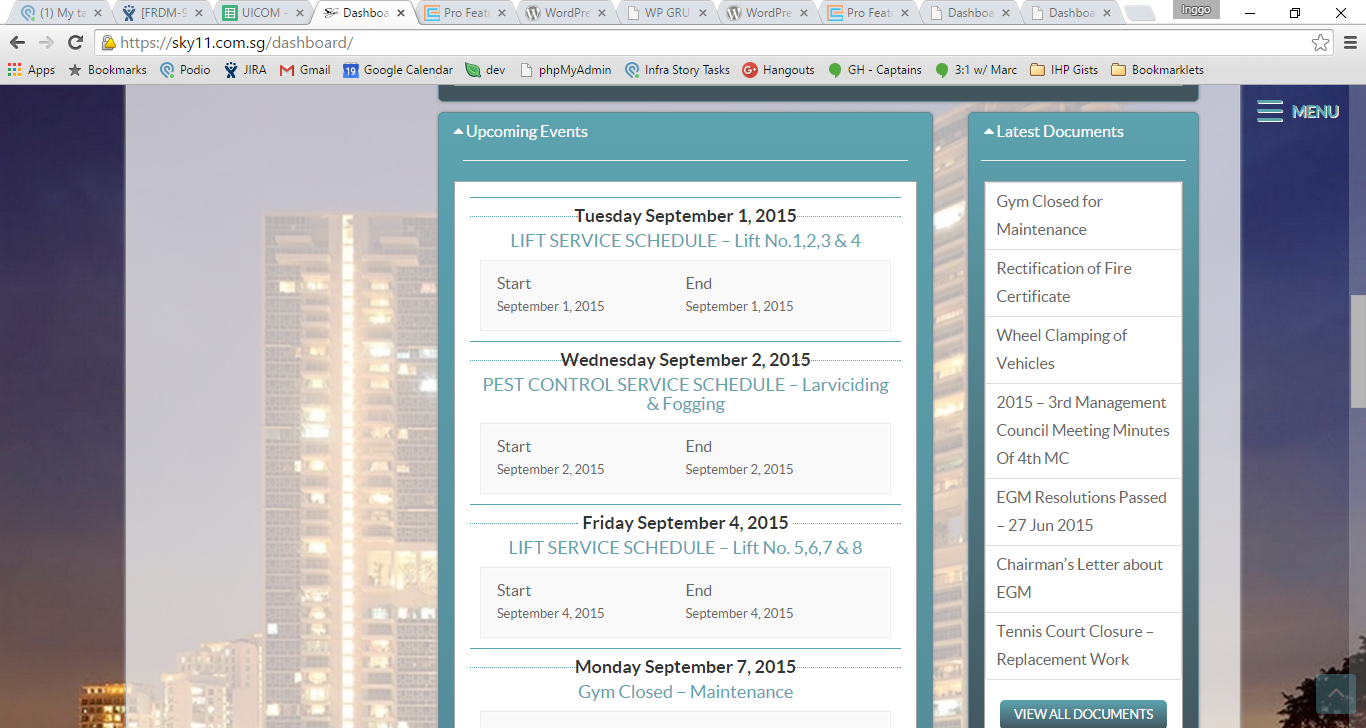Open Gym Closed – Maintenance event
Screen dimensions: 1366x728
(685, 692)
